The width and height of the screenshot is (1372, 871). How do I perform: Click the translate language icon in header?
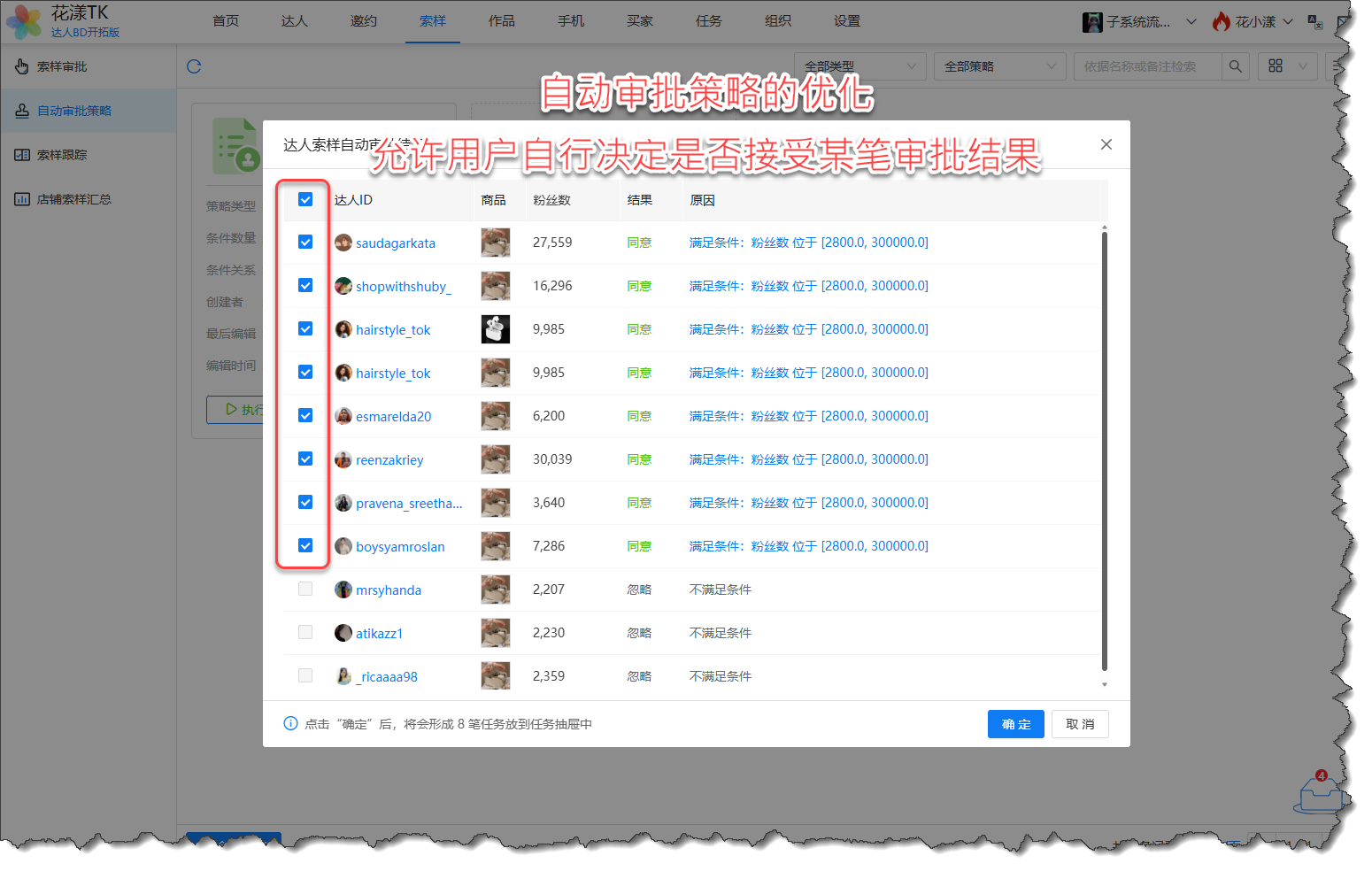coord(1314,22)
